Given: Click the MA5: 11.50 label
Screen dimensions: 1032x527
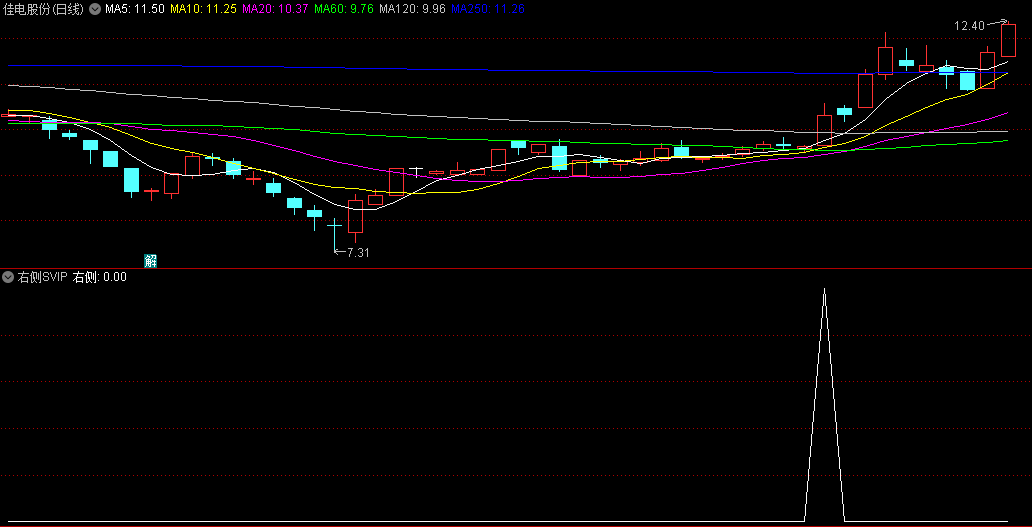Looking at the screenshot, I should (134, 9).
